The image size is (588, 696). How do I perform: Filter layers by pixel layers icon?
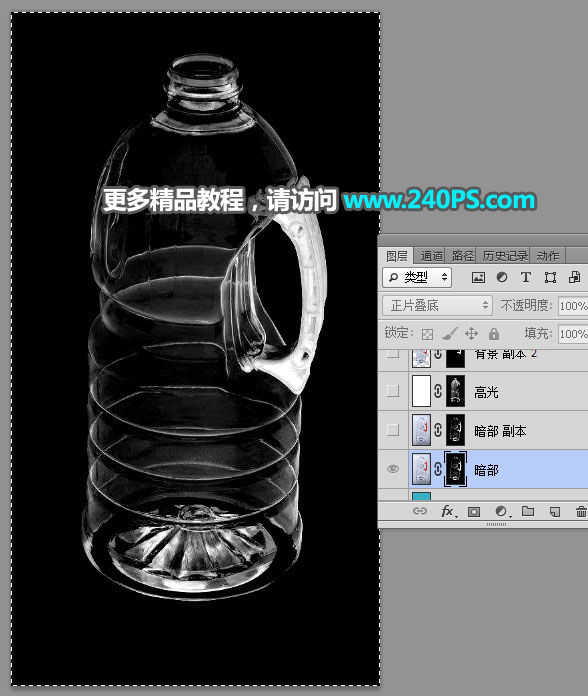[x=478, y=277]
